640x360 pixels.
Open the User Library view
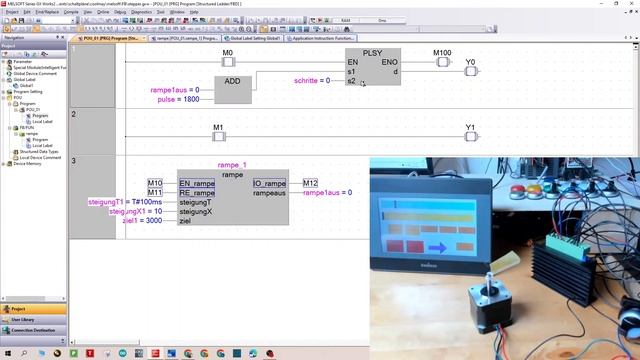[x=33, y=320]
